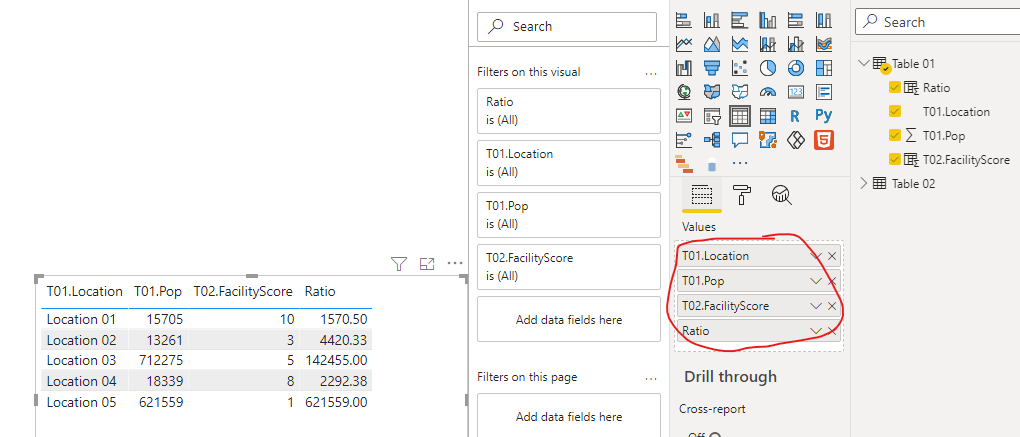Sort by the T01.Location column header in the table
The width and height of the screenshot is (1020, 437).
[x=85, y=291]
